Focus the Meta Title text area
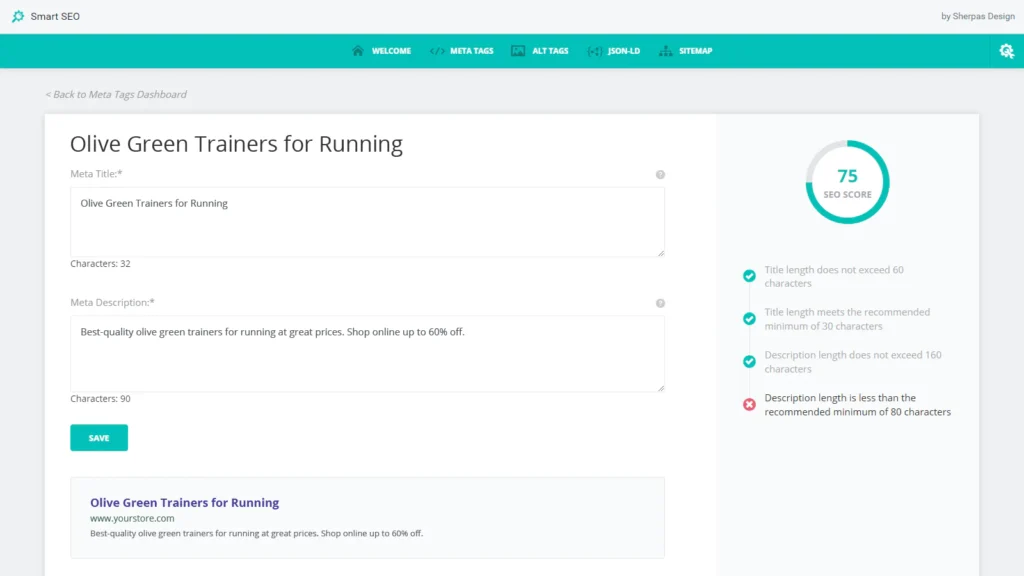This screenshot has height=576, width=1024. (368, 222)
